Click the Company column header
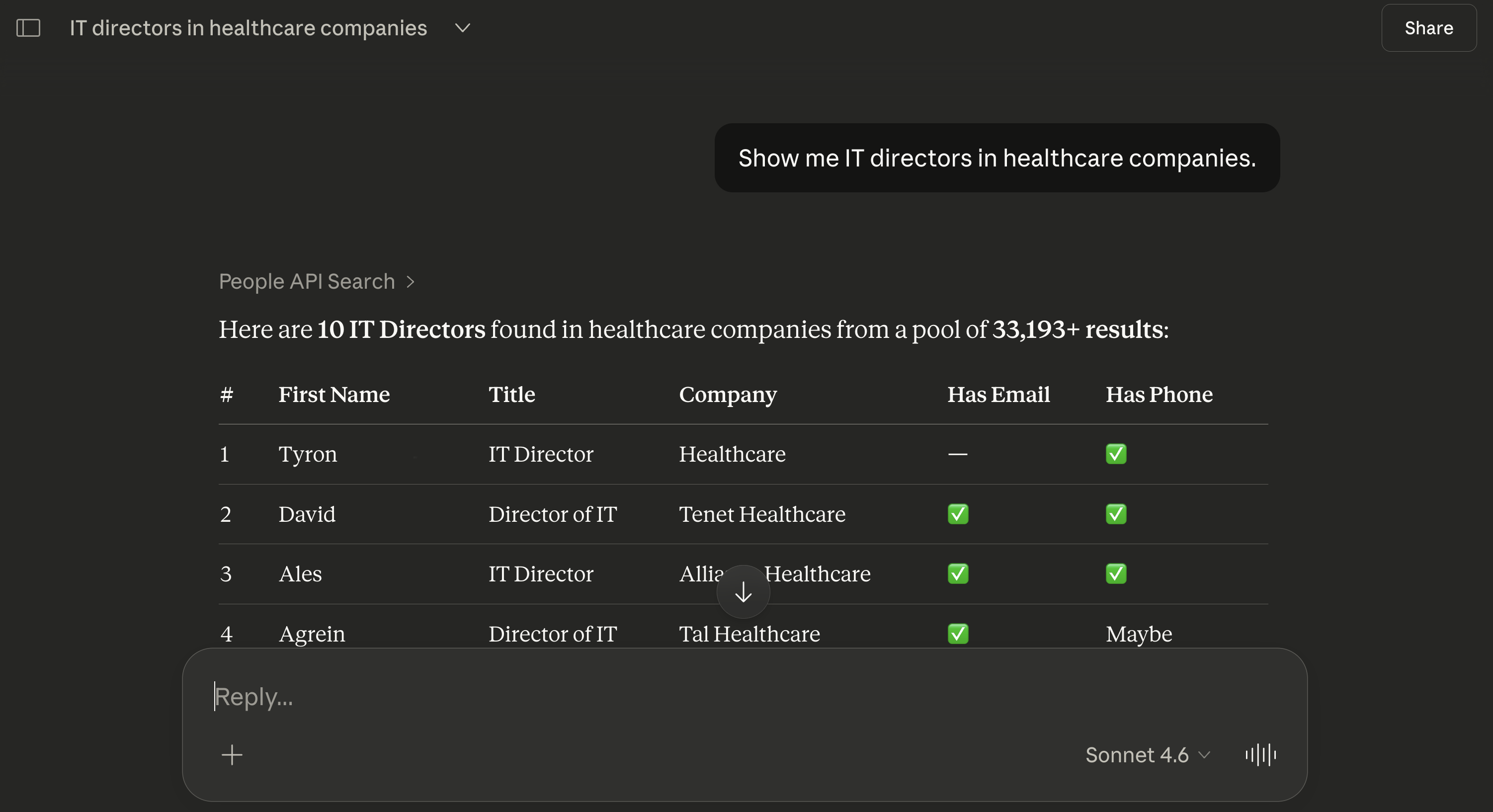The height and width of the screenshot is (812, 1493). pyautogui.click(x=728, y=395)
